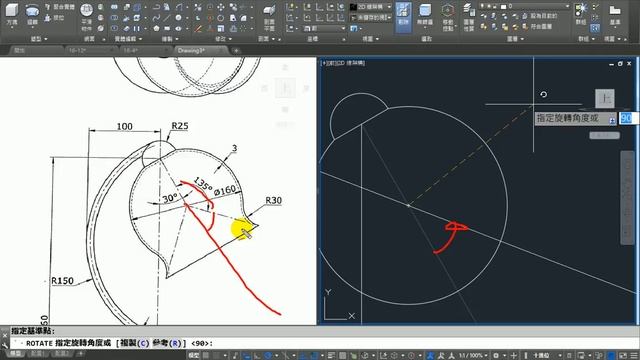Select the Rectangle tool in 繪製 panel
Screen dimensions: 640x360
(x=167, y=29)
